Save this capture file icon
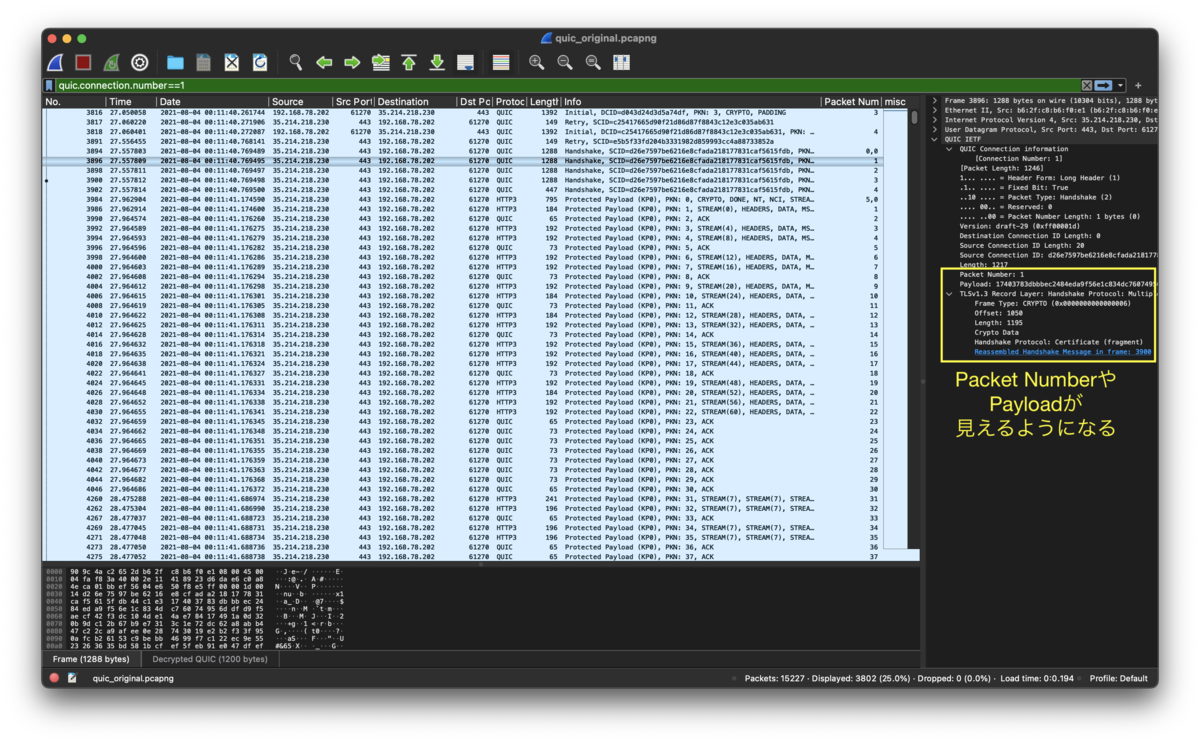The image size is (1200, 743). coord(203,63)
